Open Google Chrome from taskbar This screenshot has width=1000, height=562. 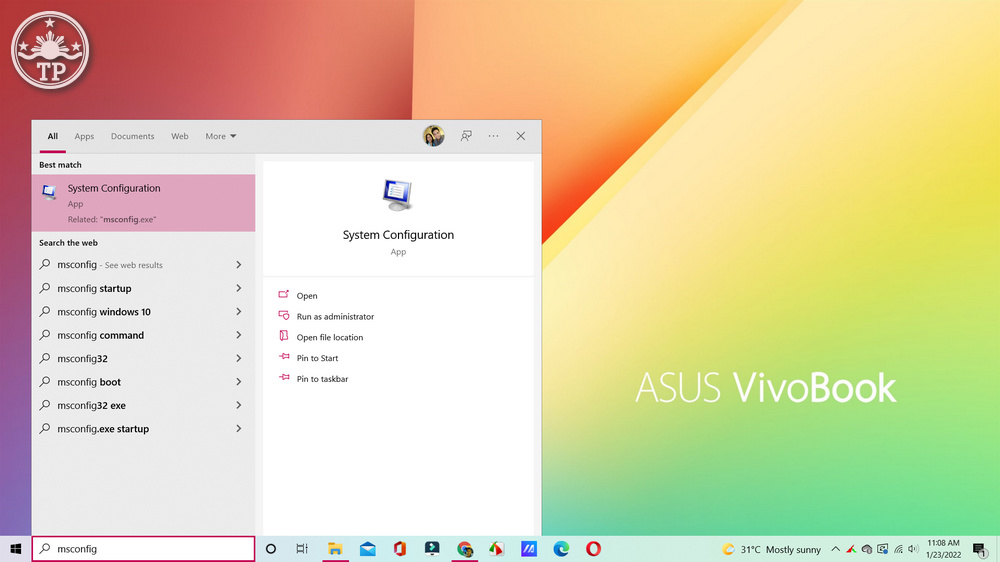(465, 549)
